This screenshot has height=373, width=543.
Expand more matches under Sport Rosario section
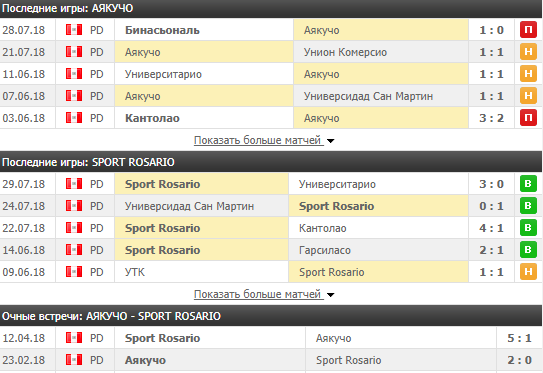pos(257,294)
